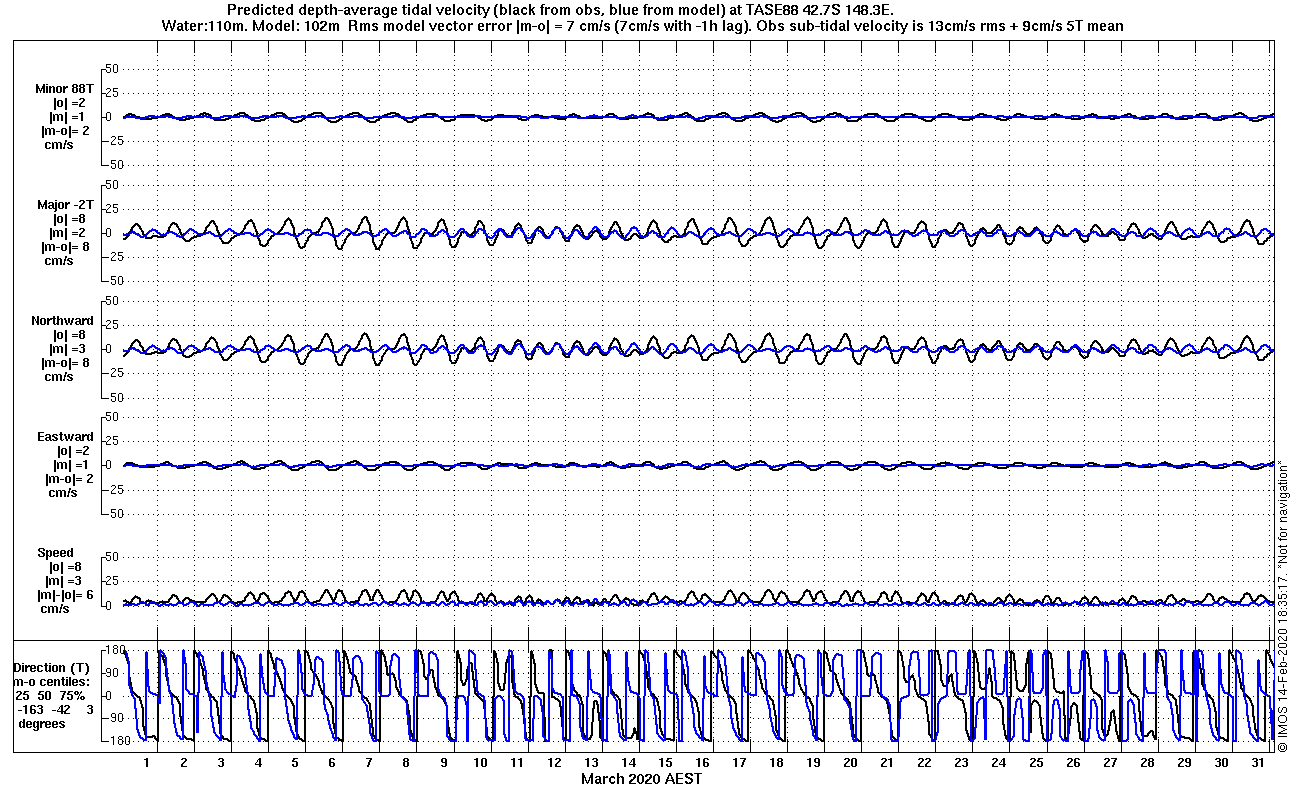Click day label '9' on the date axis
This screenshot has height=800, width=1300.
click(443, 762)
